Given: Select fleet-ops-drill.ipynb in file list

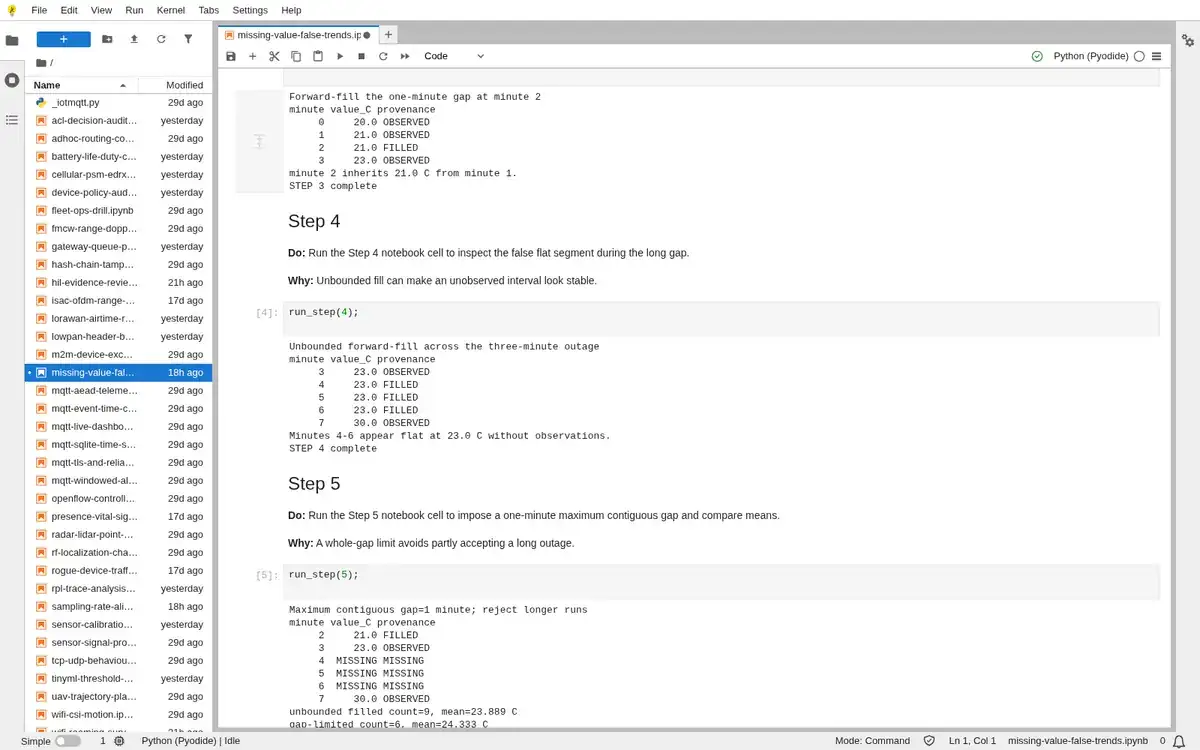Looking at the screenshot, I should tap(118, 211).
